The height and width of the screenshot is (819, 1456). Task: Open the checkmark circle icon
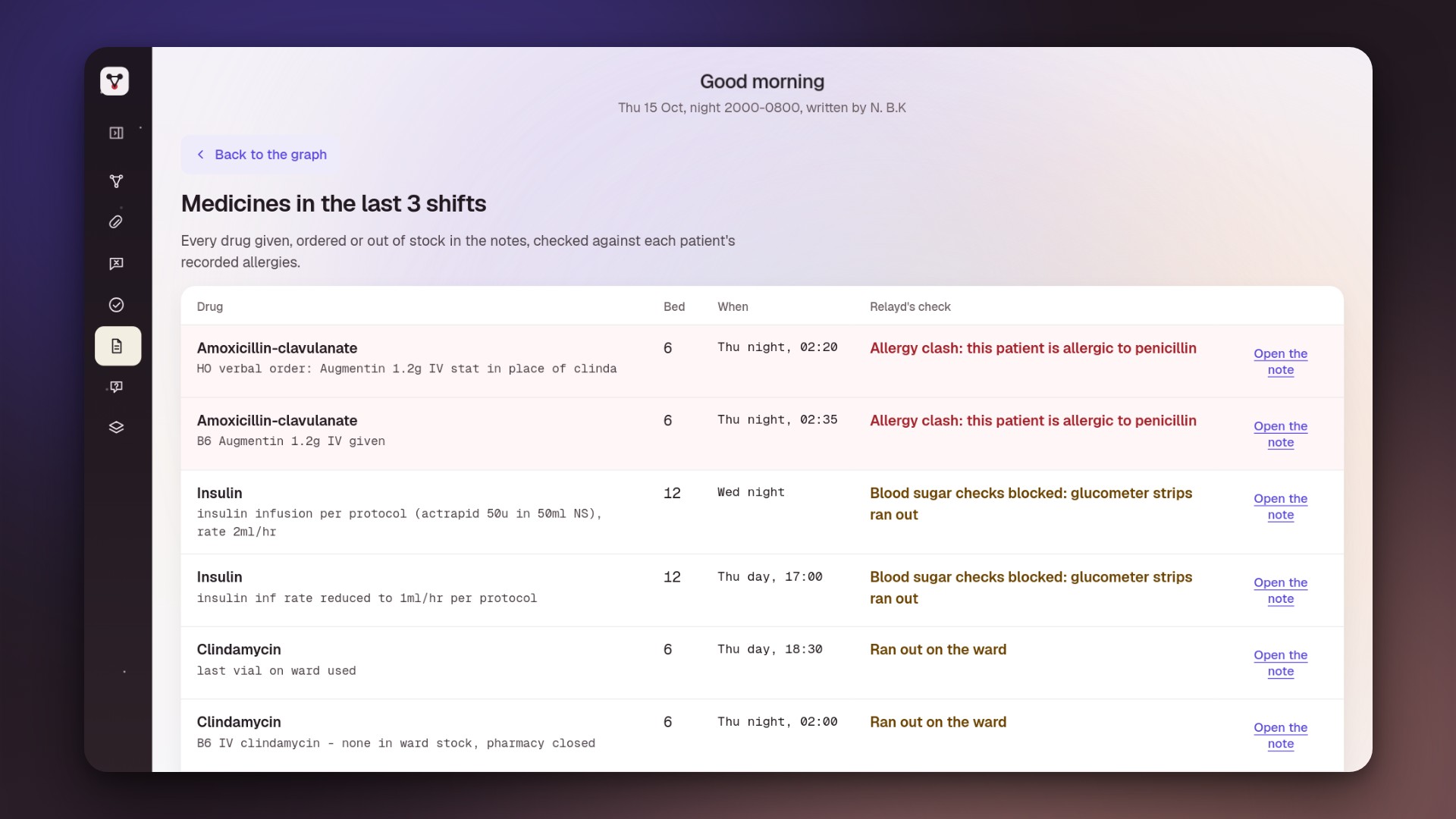(x=116, y=305)
